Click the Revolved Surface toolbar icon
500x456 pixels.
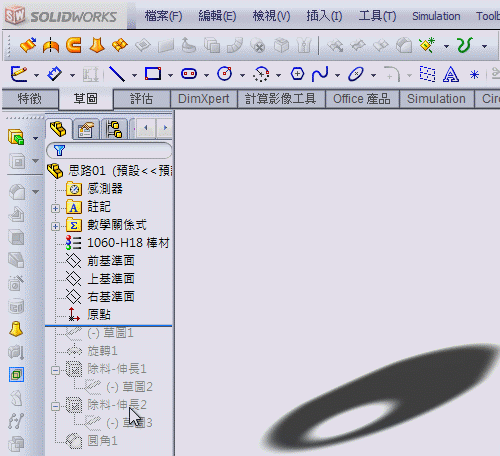click(x=51, y=45)
